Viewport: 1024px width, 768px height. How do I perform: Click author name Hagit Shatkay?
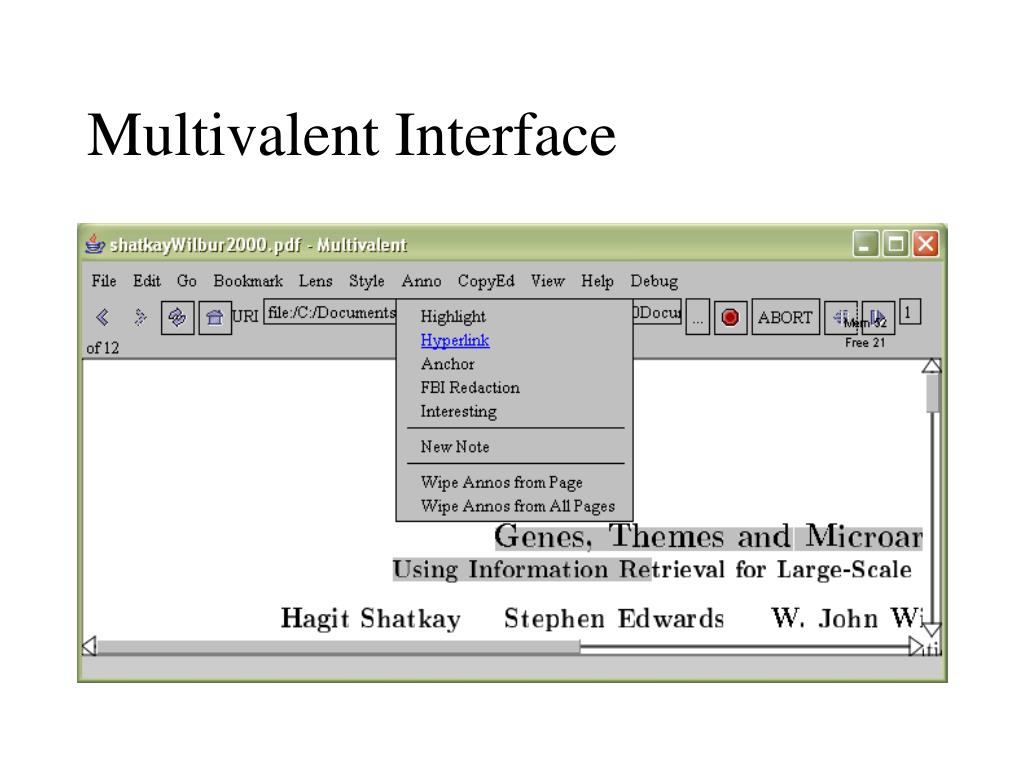(x=370, y=618)
